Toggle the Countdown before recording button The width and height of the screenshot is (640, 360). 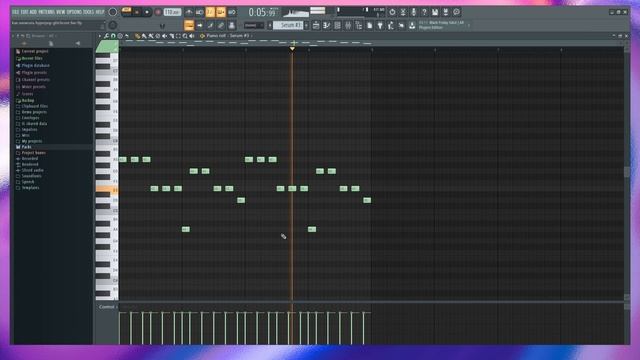210,12
